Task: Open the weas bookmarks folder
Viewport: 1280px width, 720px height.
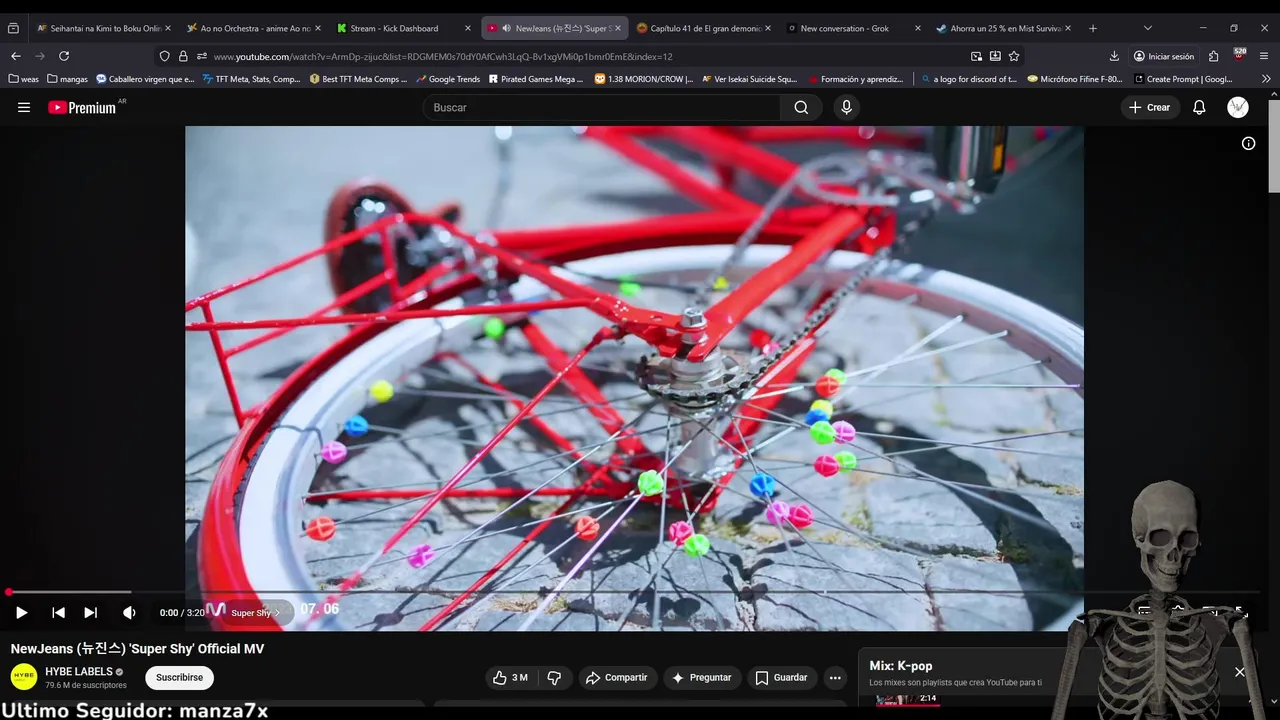Action: (23, 79)
